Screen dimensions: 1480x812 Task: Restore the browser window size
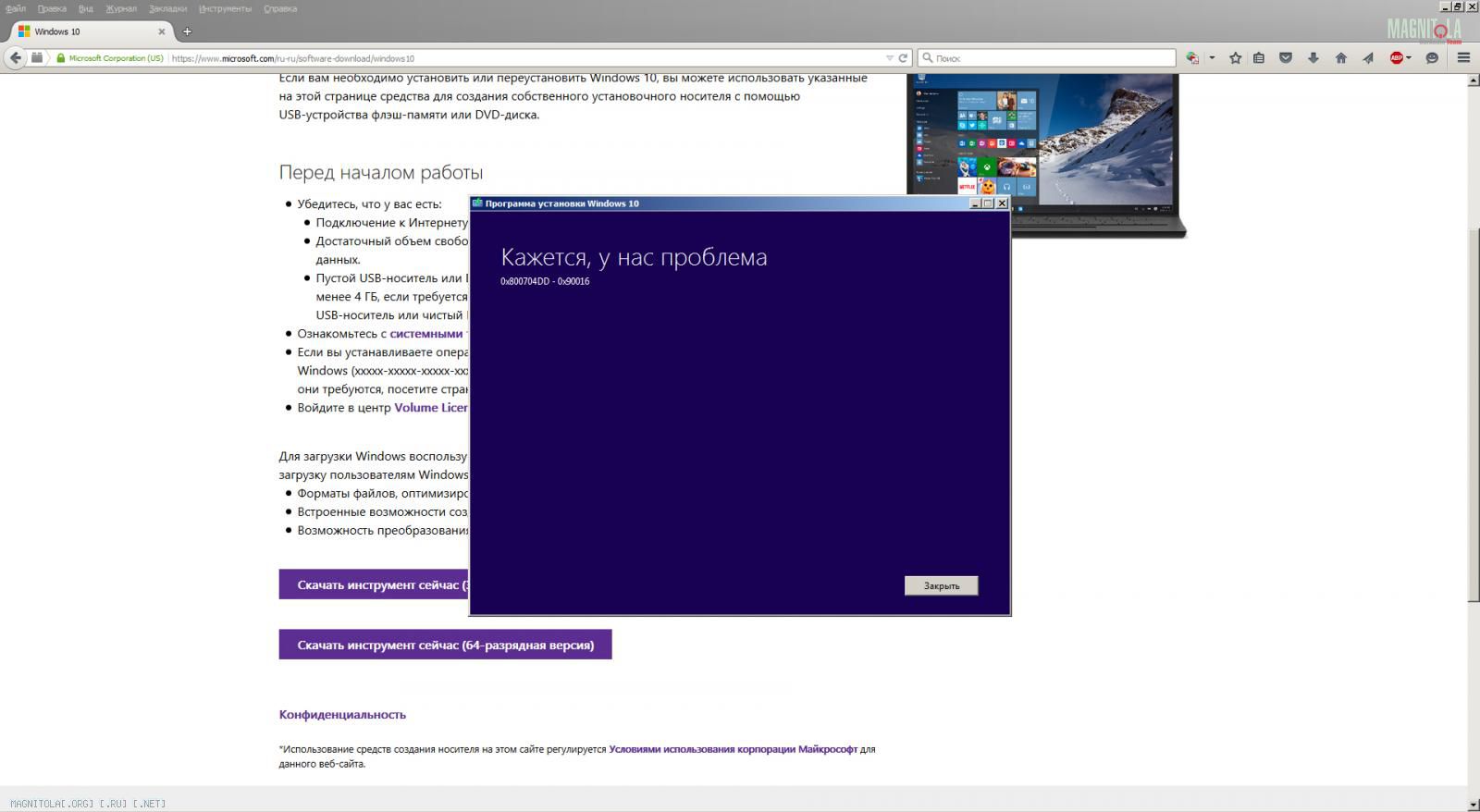[x=1459, y=6]
